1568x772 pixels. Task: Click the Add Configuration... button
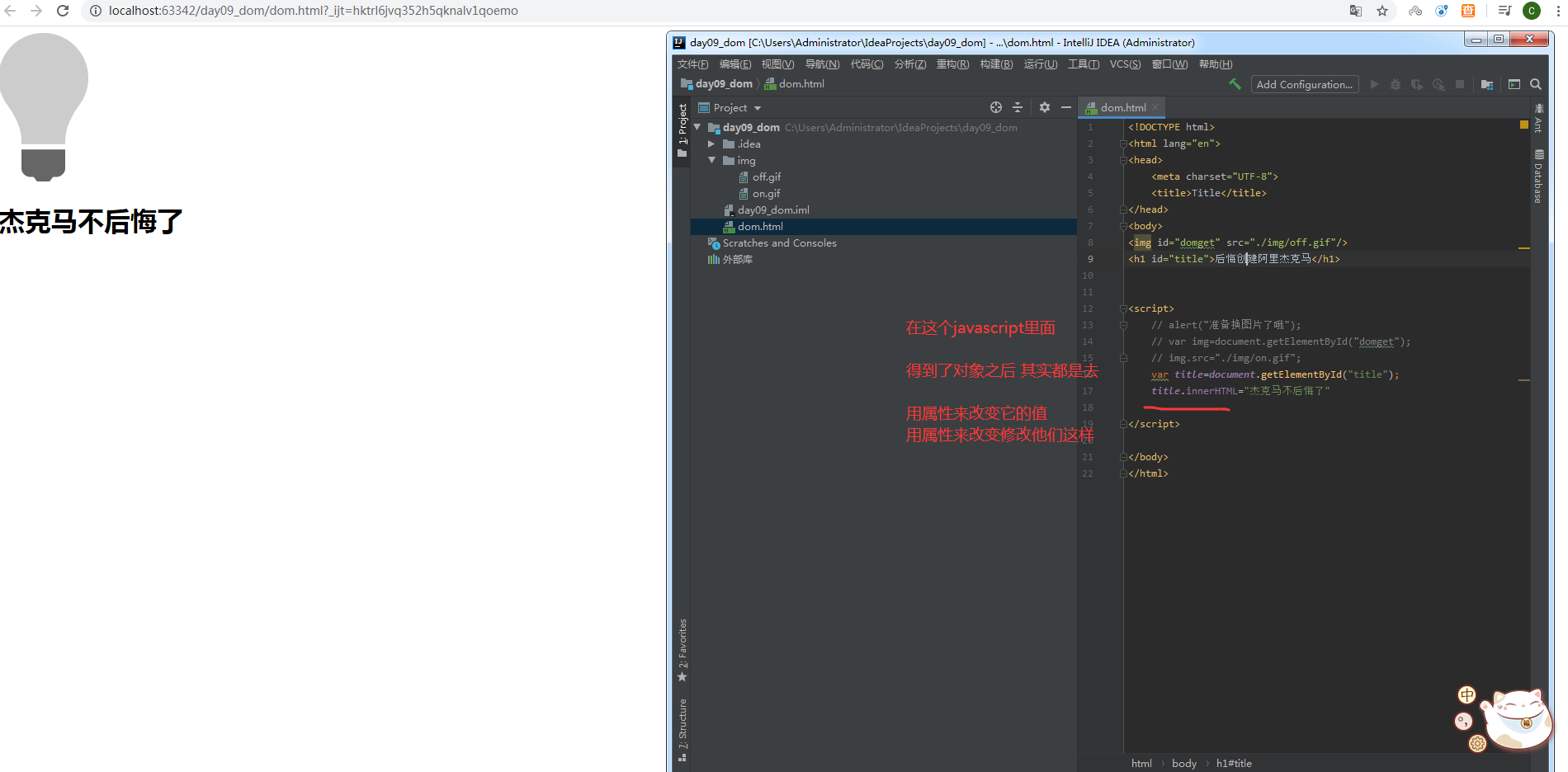coord(1304,84)
